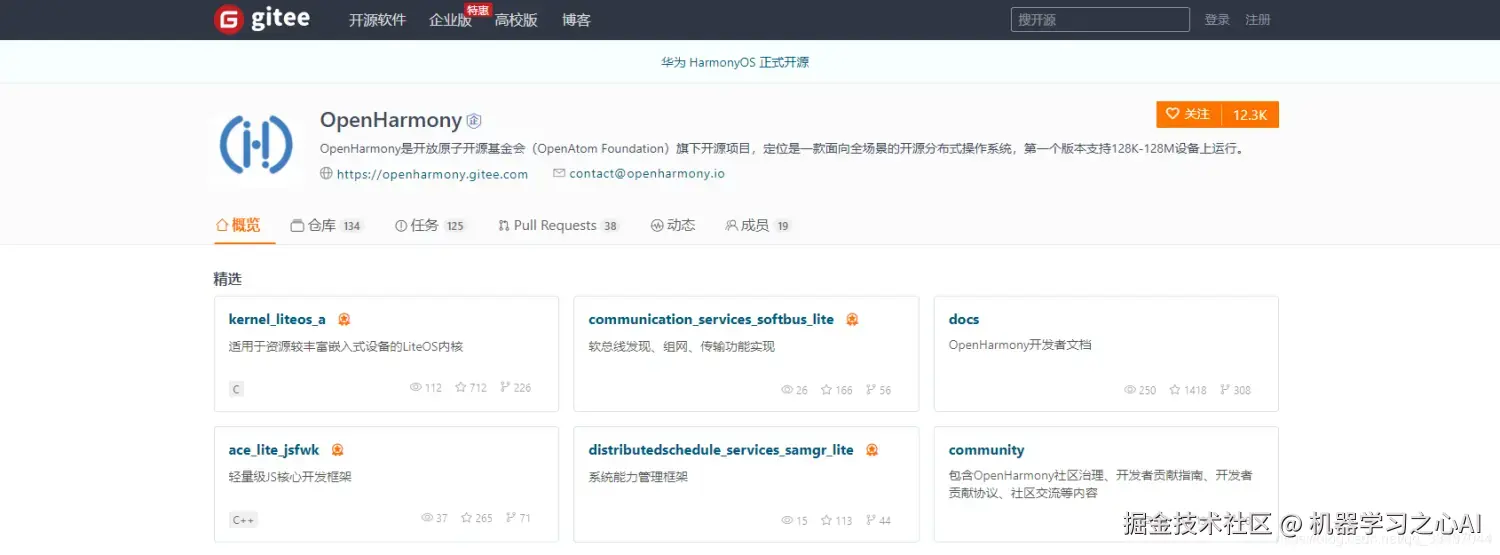Click the badge next to distributedschedule_services_samgr_lite

tap(872, 450)
